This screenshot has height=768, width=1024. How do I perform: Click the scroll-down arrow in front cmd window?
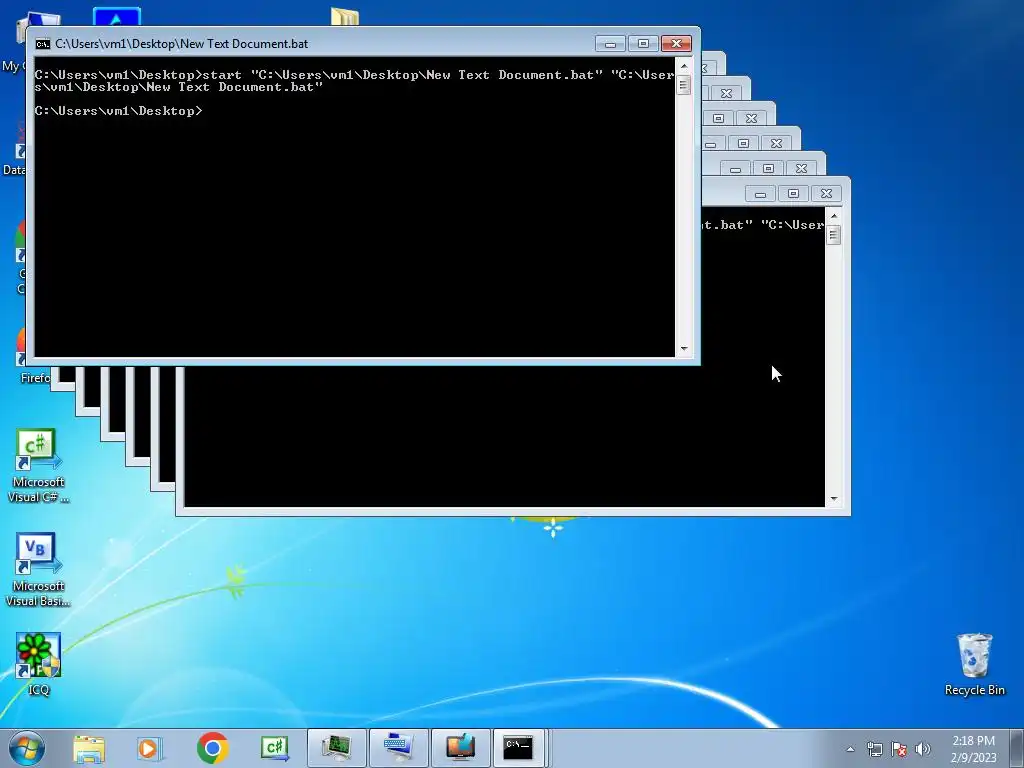(684, 349)
